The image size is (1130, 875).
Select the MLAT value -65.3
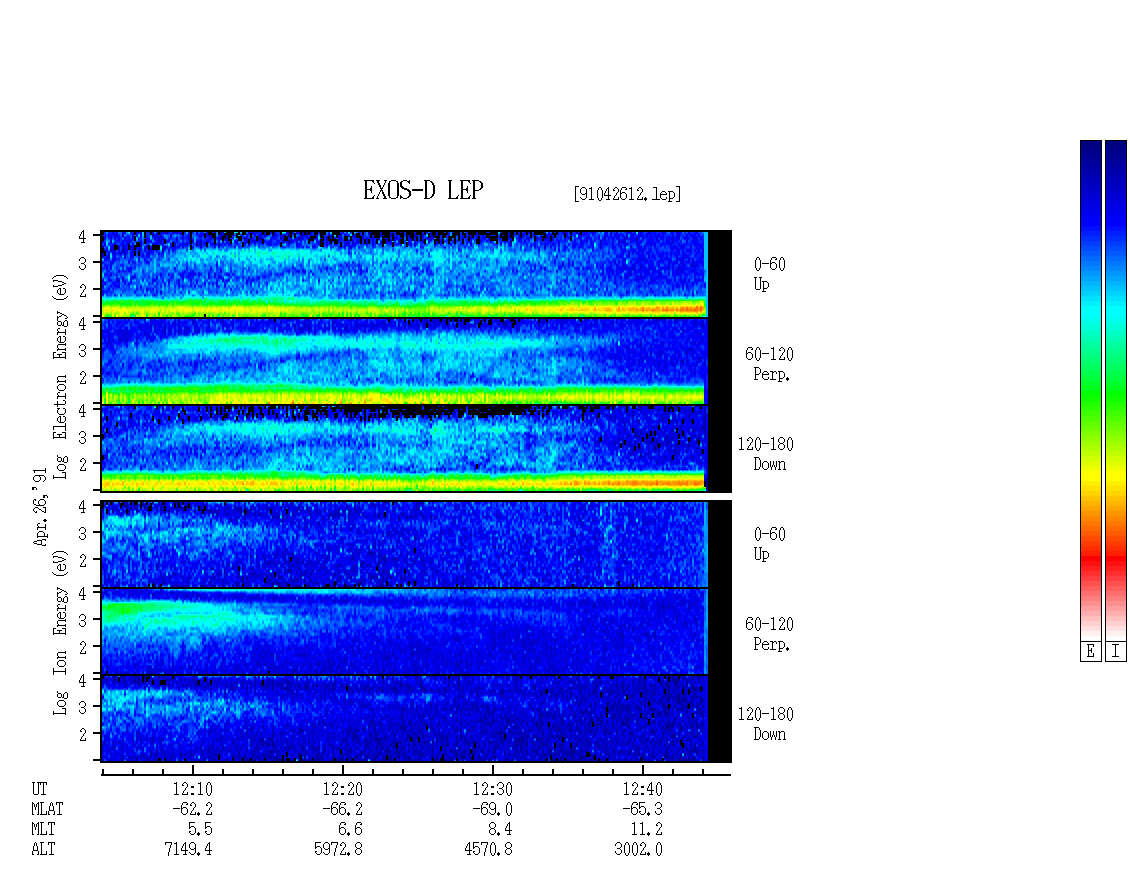642,809
